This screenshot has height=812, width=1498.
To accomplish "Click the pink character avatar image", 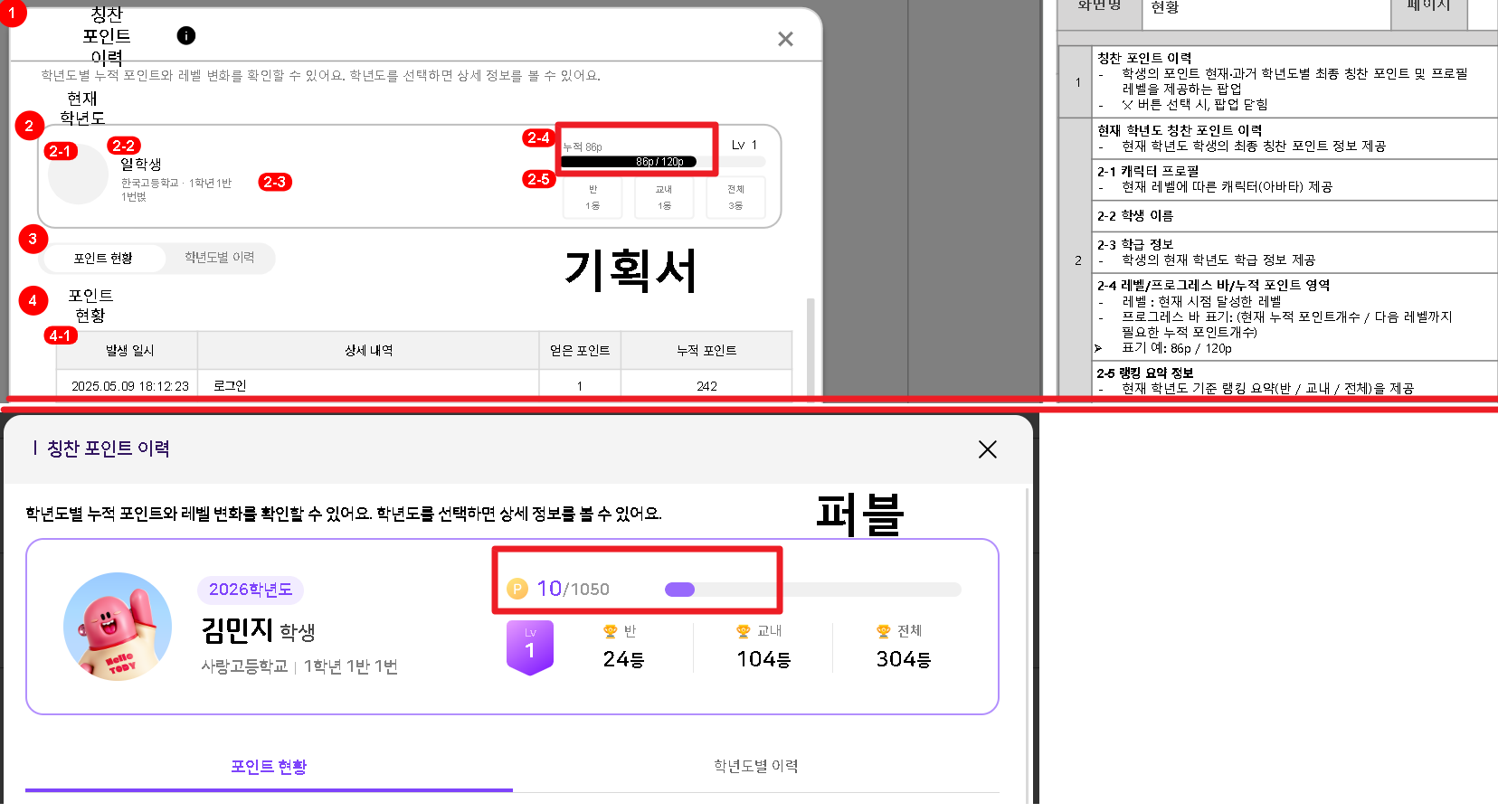I will click(118, 626).
